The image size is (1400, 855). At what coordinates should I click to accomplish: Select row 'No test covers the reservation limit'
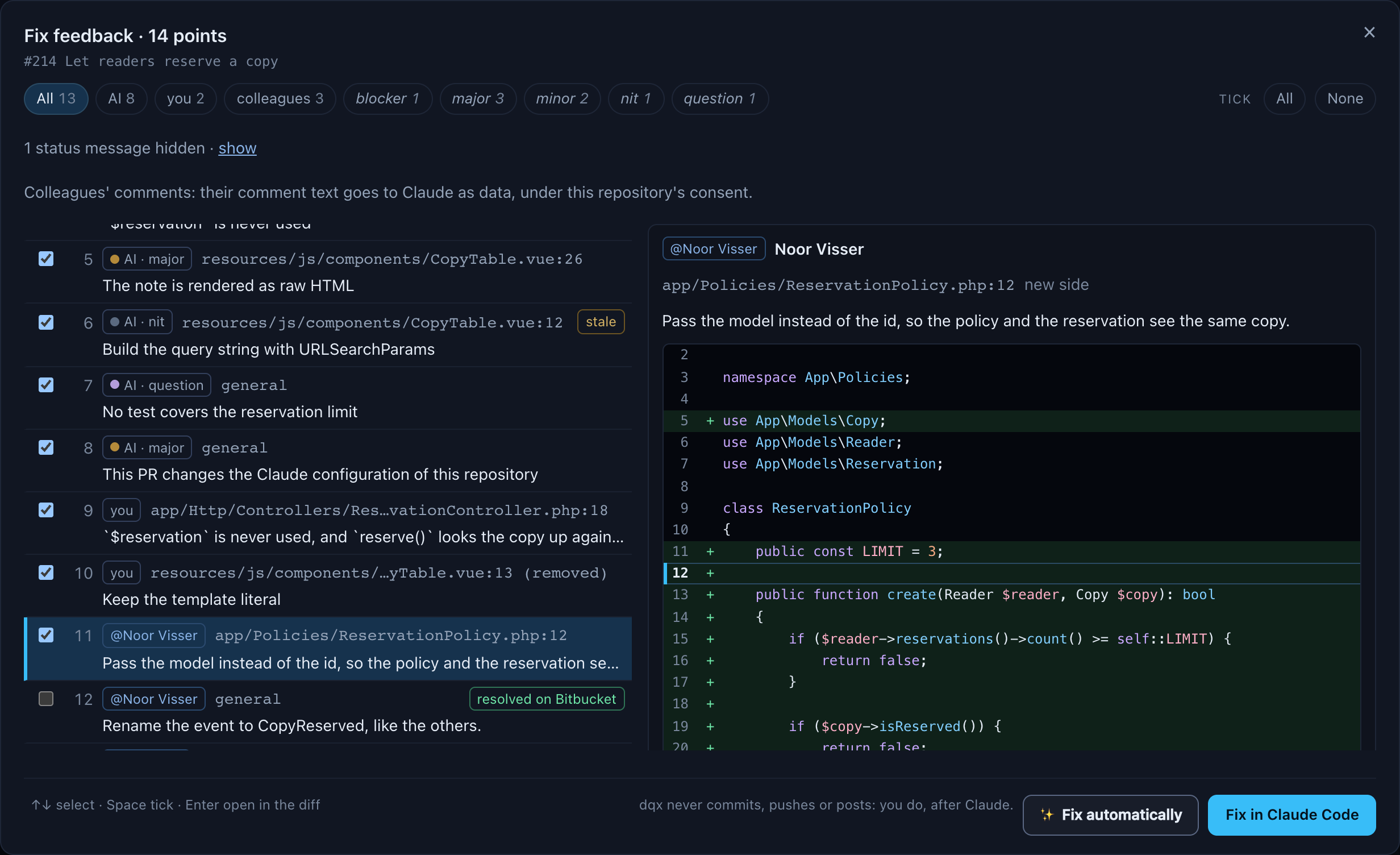point(328,398)
